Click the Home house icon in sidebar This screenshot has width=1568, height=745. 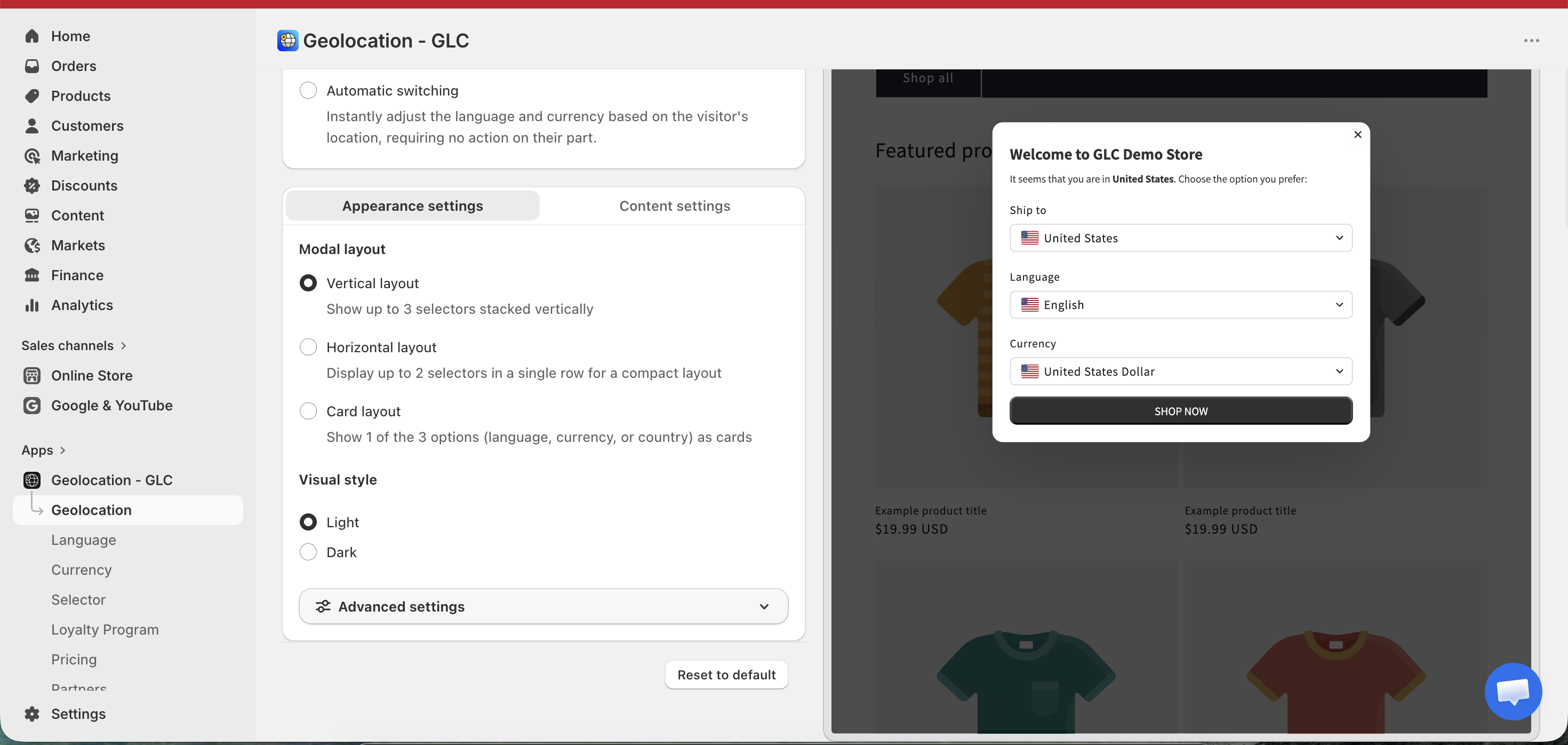click(x=31, y=36)
